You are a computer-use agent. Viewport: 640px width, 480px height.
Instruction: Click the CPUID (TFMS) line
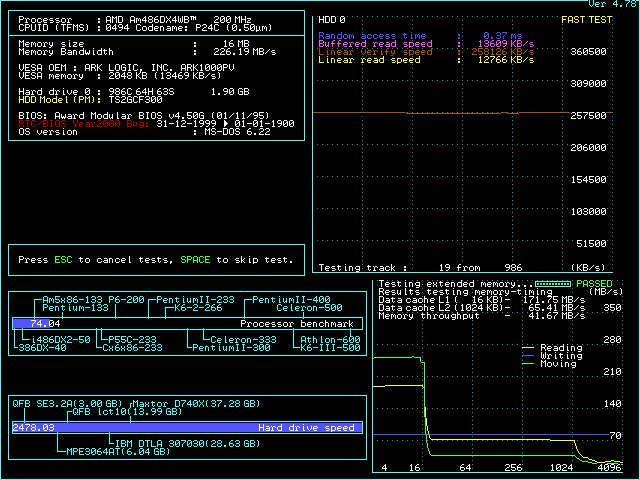(145, 28)
